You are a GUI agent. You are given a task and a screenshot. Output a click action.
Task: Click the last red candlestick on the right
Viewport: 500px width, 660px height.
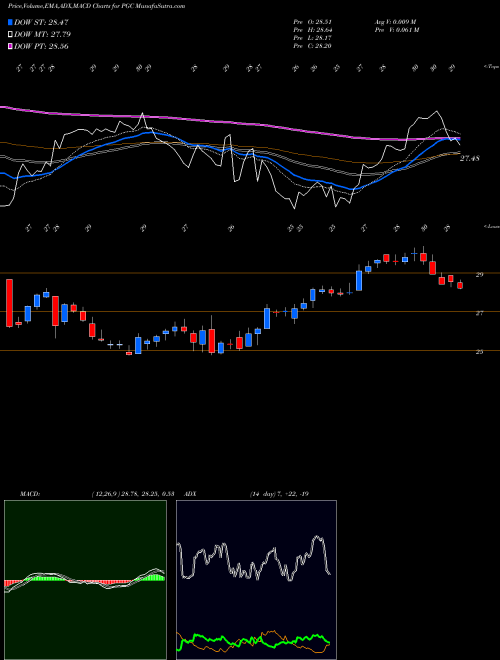pyautogui.click(x=460, y=285)
